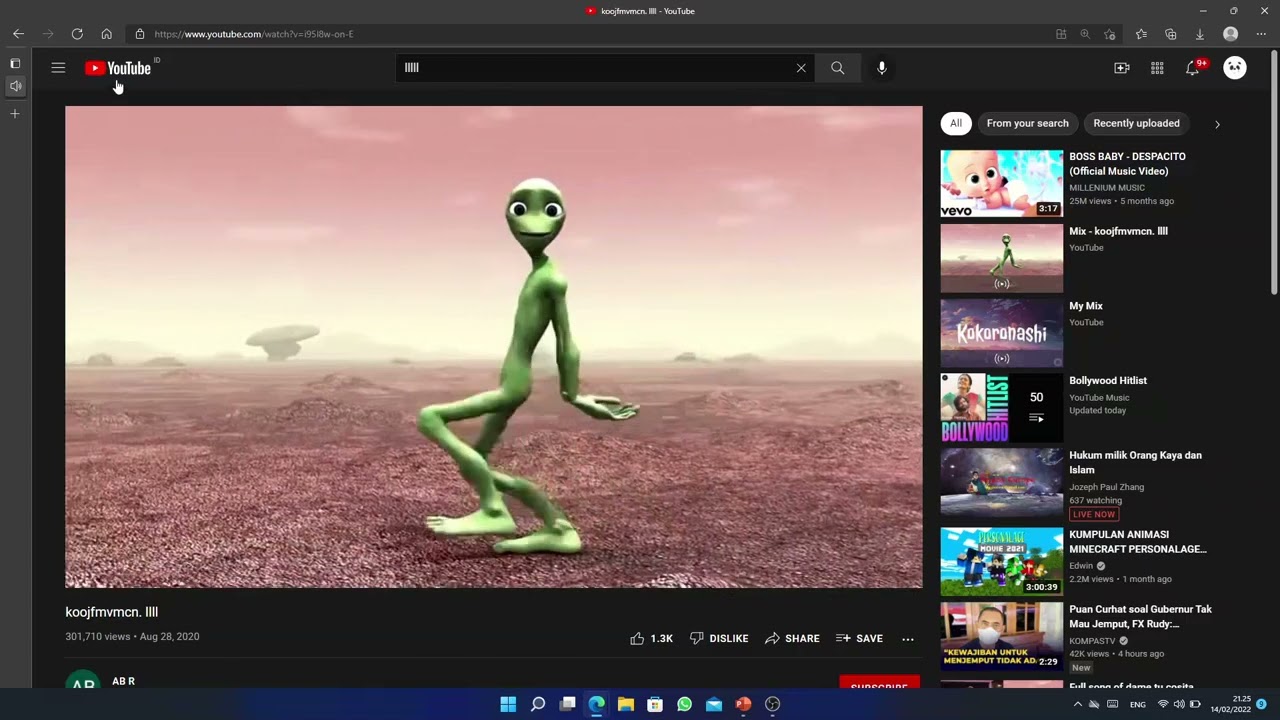1280x720 pixels.
Task: Go back with browser back arrow
Action: pos(18,34)
